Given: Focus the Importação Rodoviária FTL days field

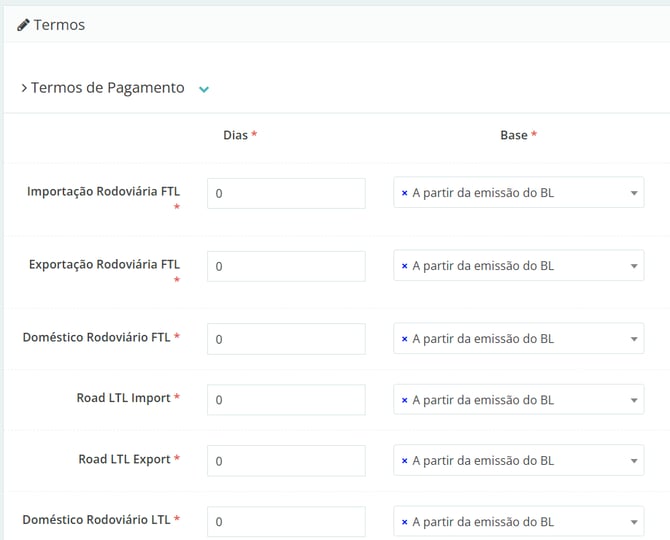Looking at the screenshot, I should (x=286, y=193).
